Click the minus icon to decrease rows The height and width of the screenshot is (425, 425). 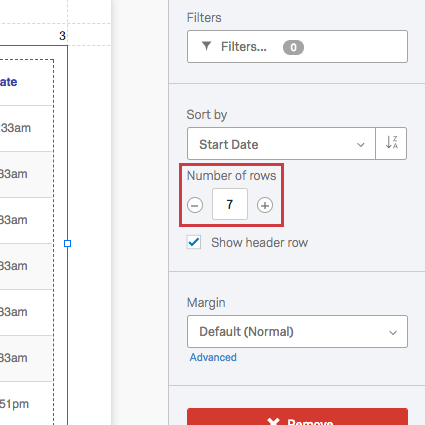[195, 205]
